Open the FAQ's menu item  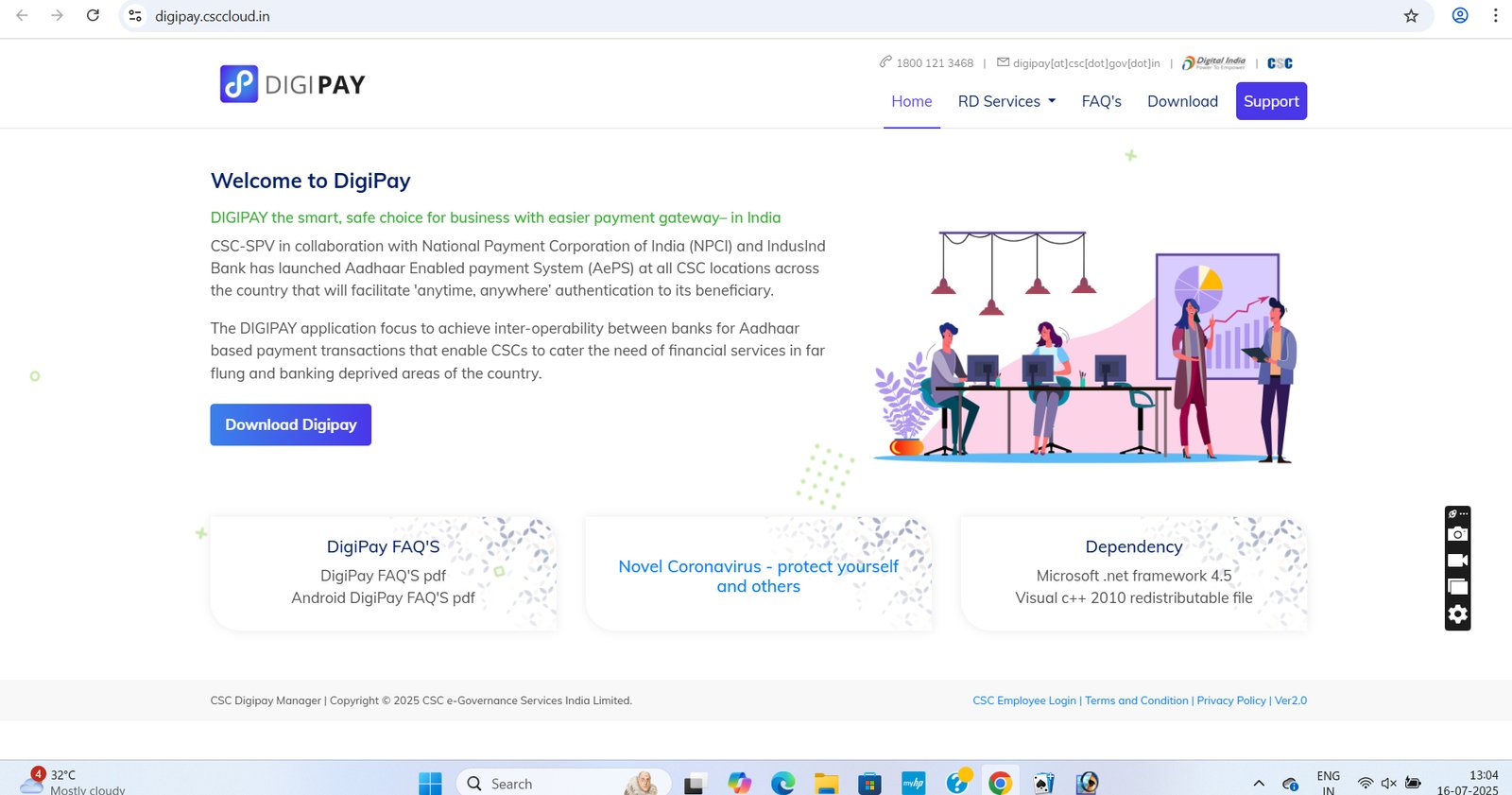point(1101,101)
